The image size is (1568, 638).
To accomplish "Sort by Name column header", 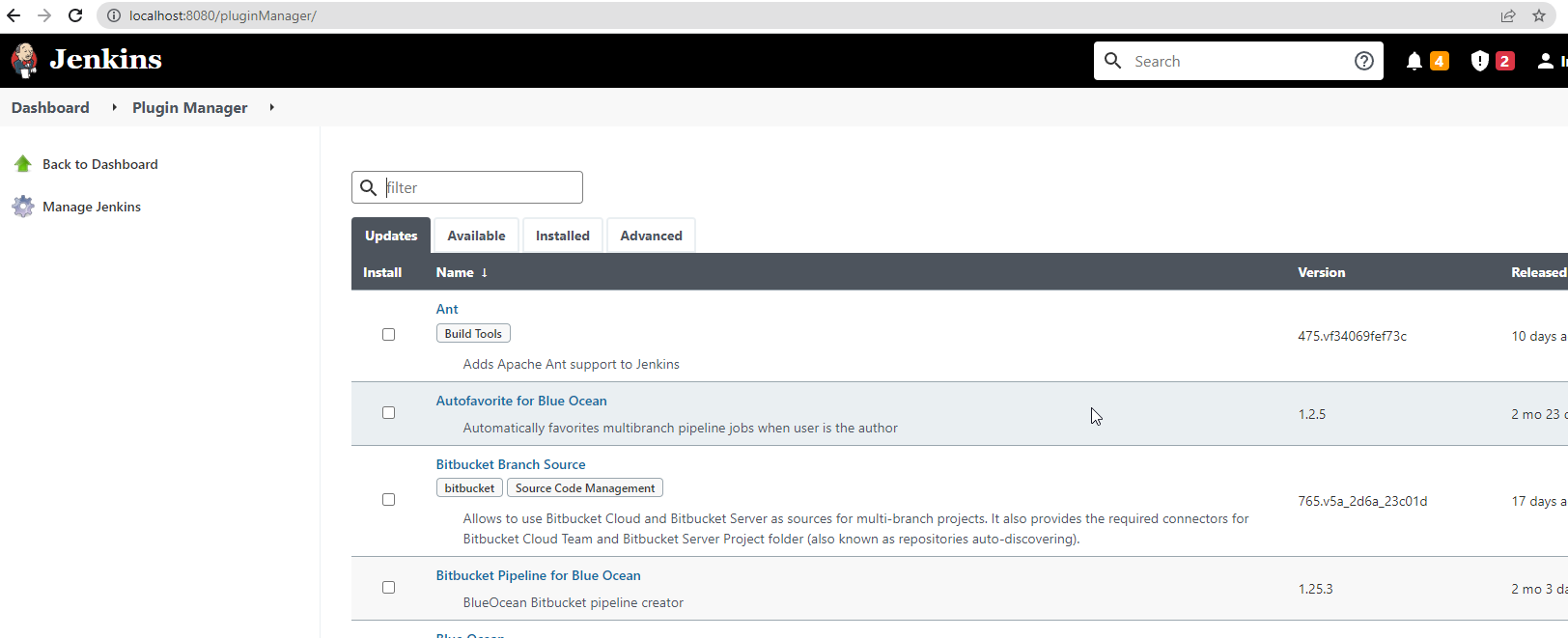I will point(462,272).
